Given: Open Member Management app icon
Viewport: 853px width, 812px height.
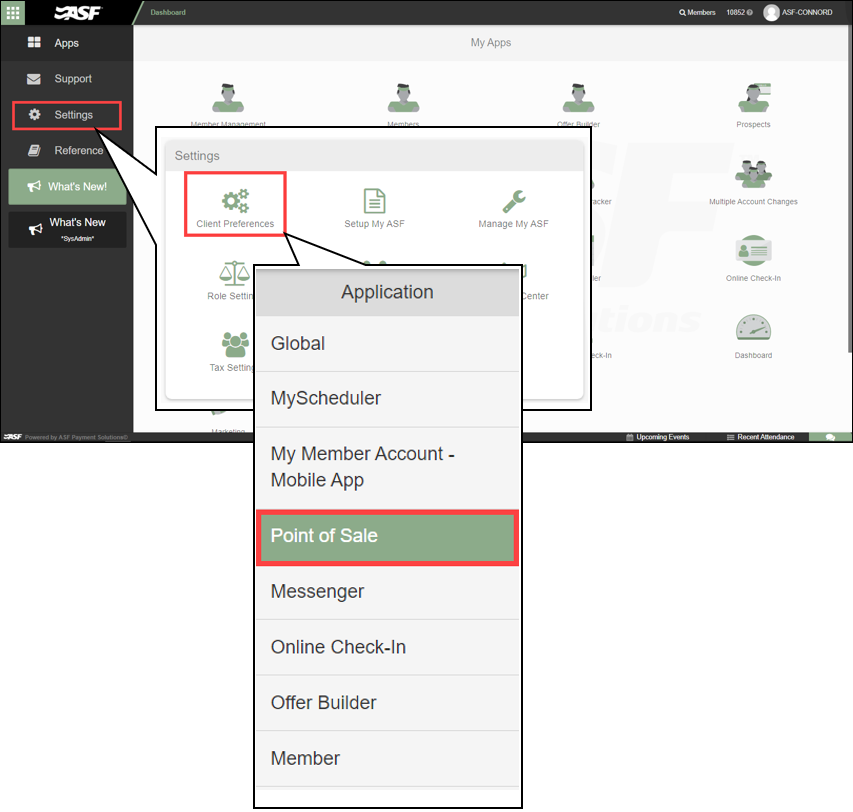Looking at the screenshot, I should point(228,98).
